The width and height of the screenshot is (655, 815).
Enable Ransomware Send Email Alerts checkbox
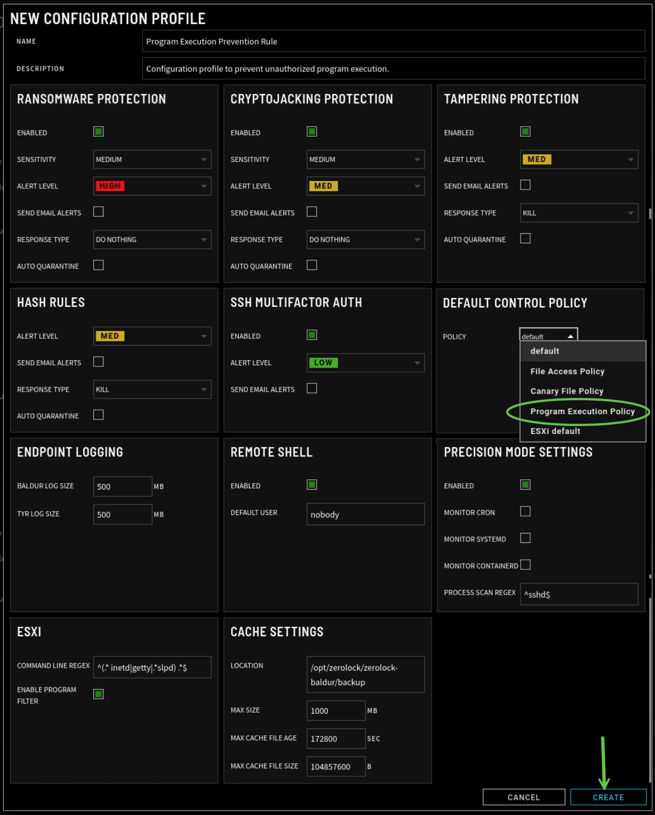pyautogui.click(x=98, y=212)
